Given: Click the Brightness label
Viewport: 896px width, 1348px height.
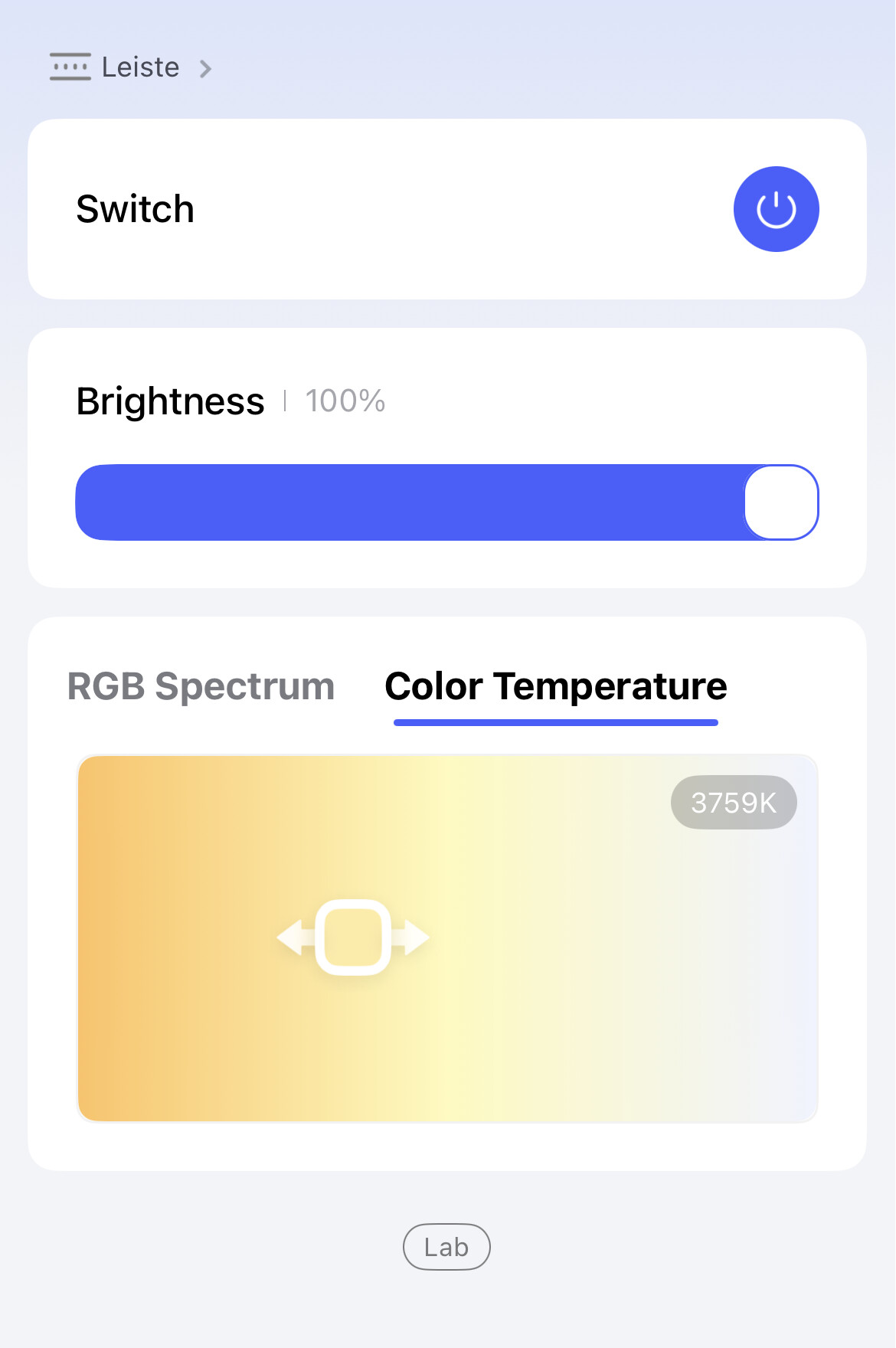Looking at the screenshot, I should [170, 401].
